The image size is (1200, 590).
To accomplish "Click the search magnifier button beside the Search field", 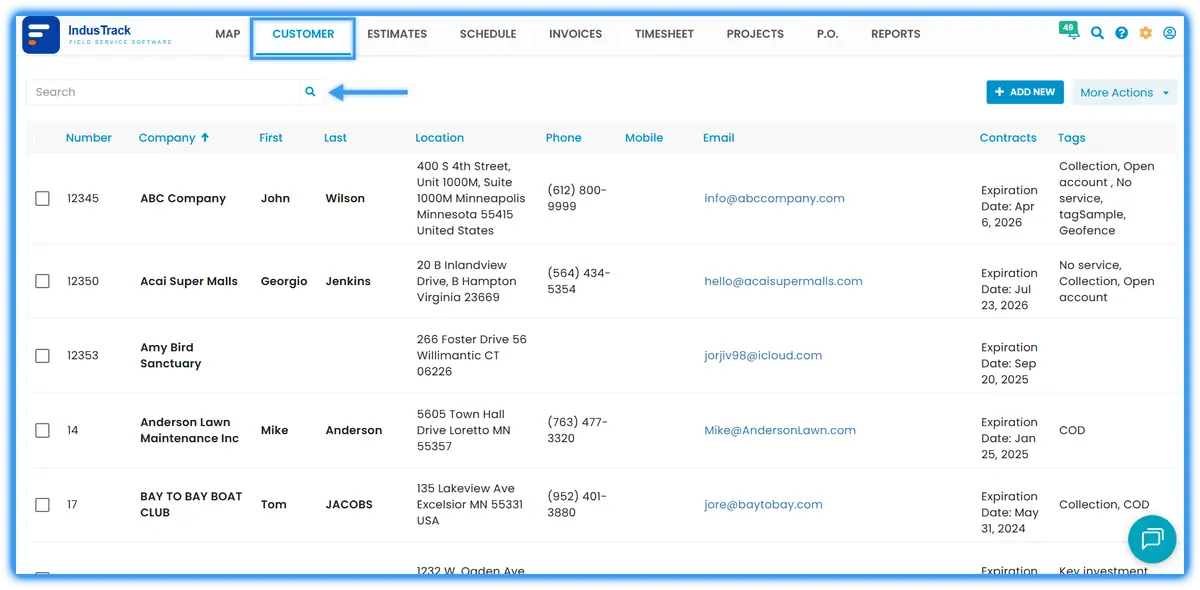I will 310,92.
